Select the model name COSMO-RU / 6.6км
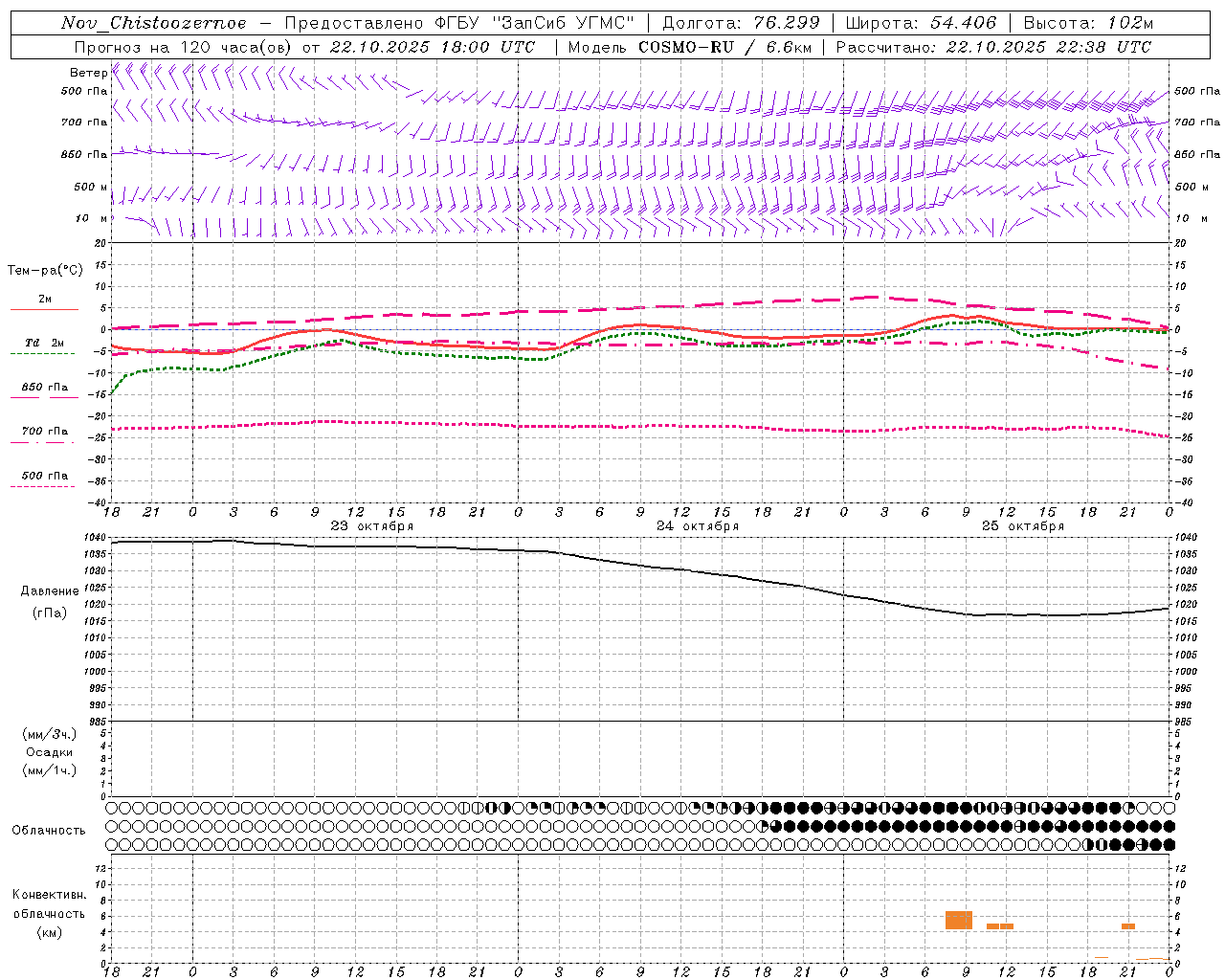This screenshot has width=1225, height=980. (724, 47)
